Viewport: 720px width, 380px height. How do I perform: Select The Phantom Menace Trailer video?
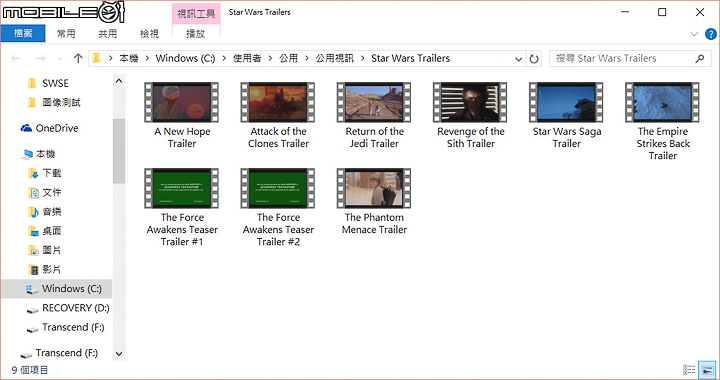pos(374,201)
